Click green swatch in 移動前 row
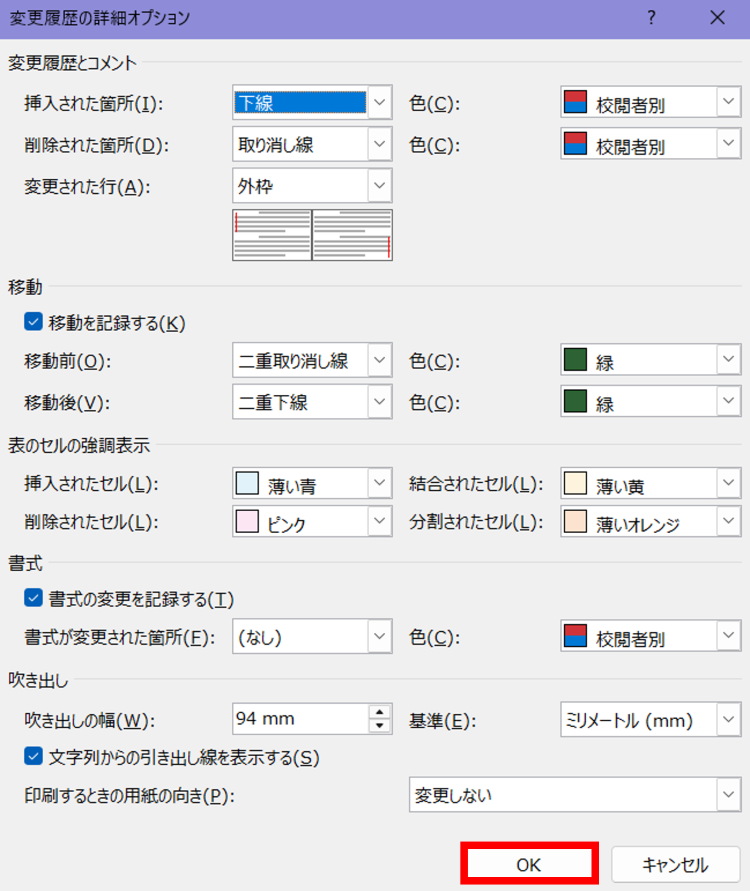 pos(576,359)
